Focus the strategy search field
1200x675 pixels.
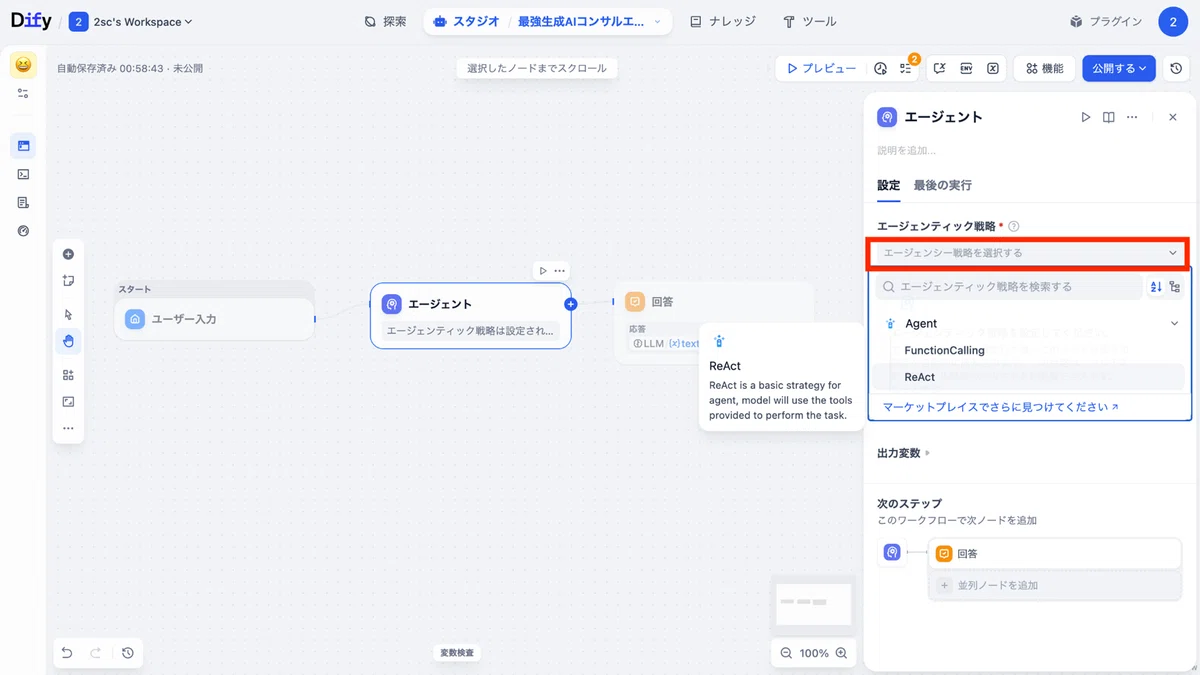point(1008,287)
